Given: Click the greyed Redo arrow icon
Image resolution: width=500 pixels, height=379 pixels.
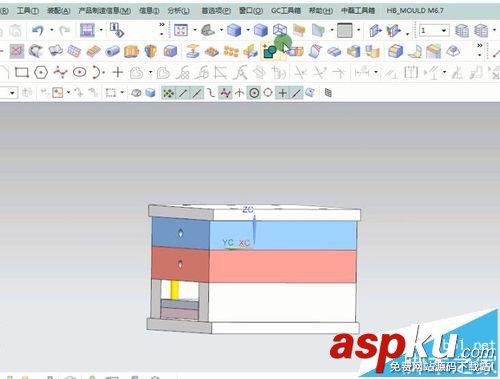Looking at the screenshot, I should click(65, 31).
